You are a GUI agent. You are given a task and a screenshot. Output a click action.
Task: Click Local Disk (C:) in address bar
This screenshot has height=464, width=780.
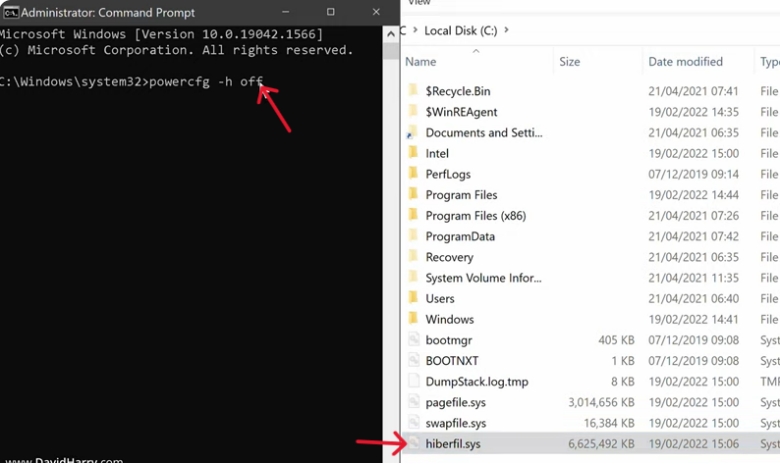point(461,30)
